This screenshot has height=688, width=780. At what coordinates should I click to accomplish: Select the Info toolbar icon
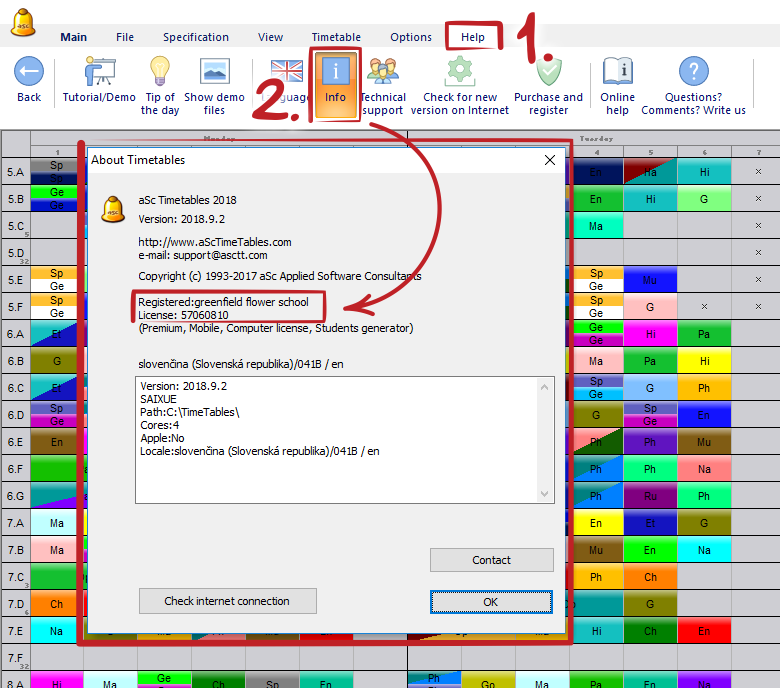[335, 73]
